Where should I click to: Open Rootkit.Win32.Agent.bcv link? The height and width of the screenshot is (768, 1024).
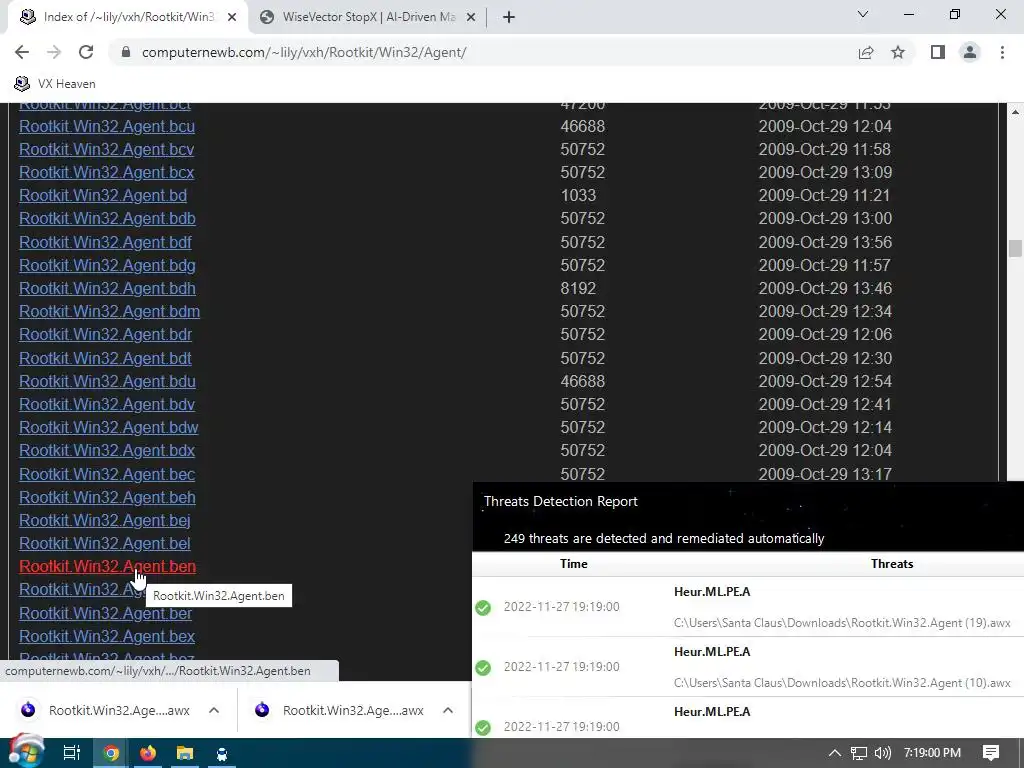pyautogui.click(x=106, y=150)
